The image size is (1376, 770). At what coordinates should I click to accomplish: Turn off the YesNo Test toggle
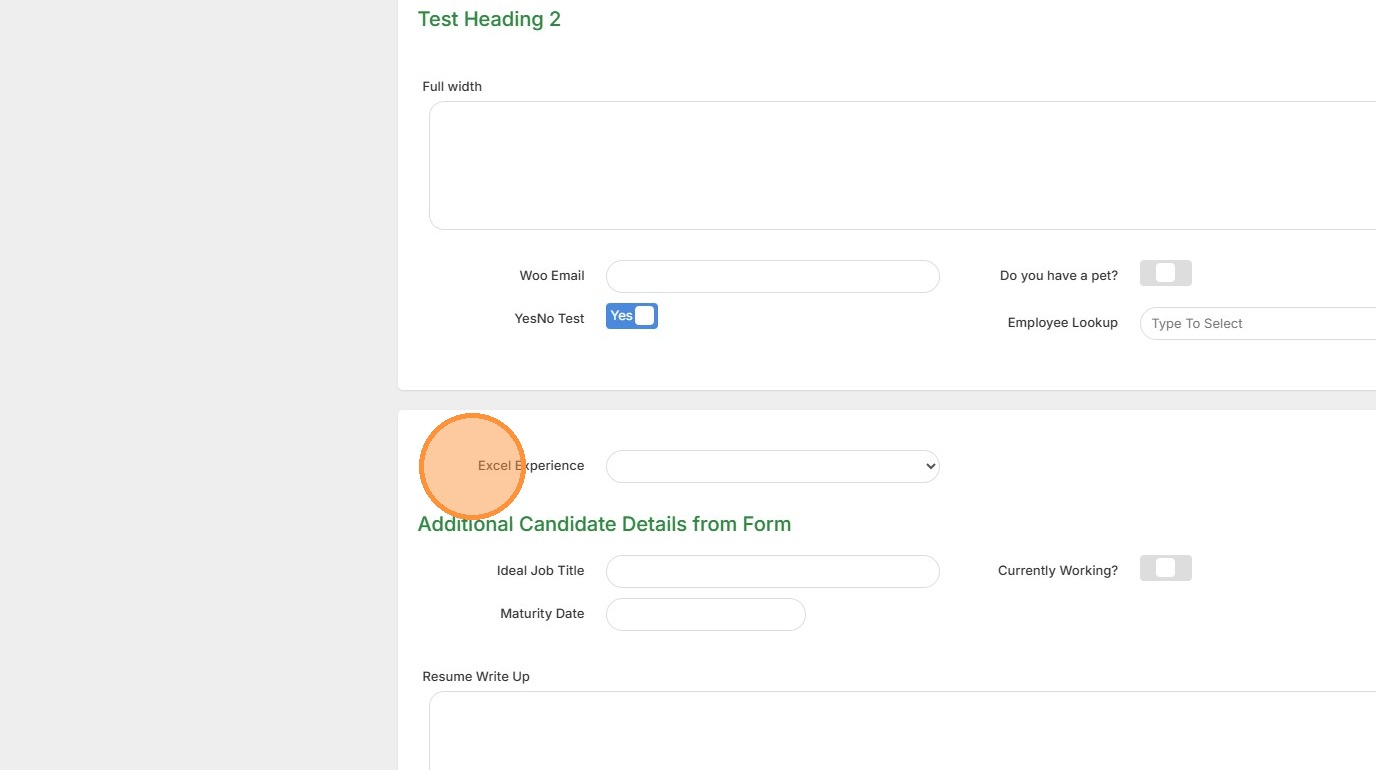[631, 316]
